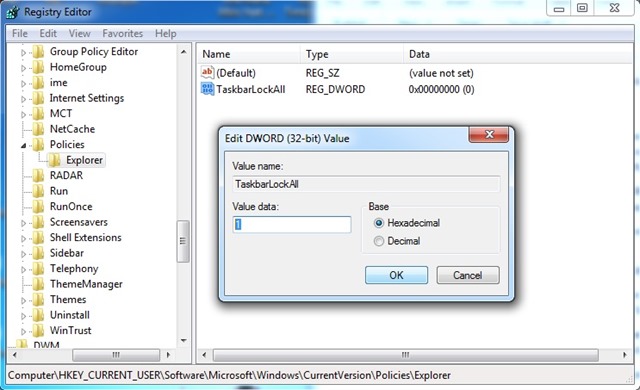Viewport: 640px width, 390px height.
Task: Cancel the Edit DWORD dialog
Action: pos(468,275)
